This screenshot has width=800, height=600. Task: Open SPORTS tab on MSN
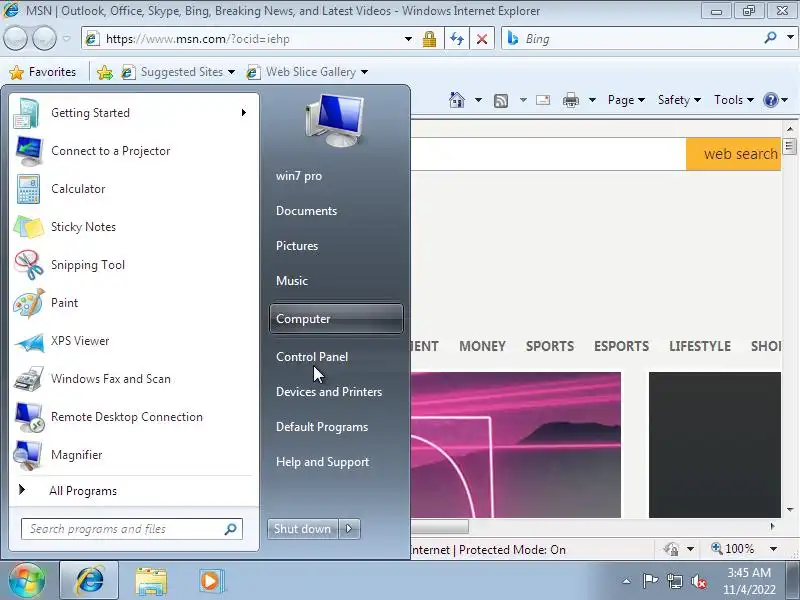pyautogui.click(x=549, y=346)
